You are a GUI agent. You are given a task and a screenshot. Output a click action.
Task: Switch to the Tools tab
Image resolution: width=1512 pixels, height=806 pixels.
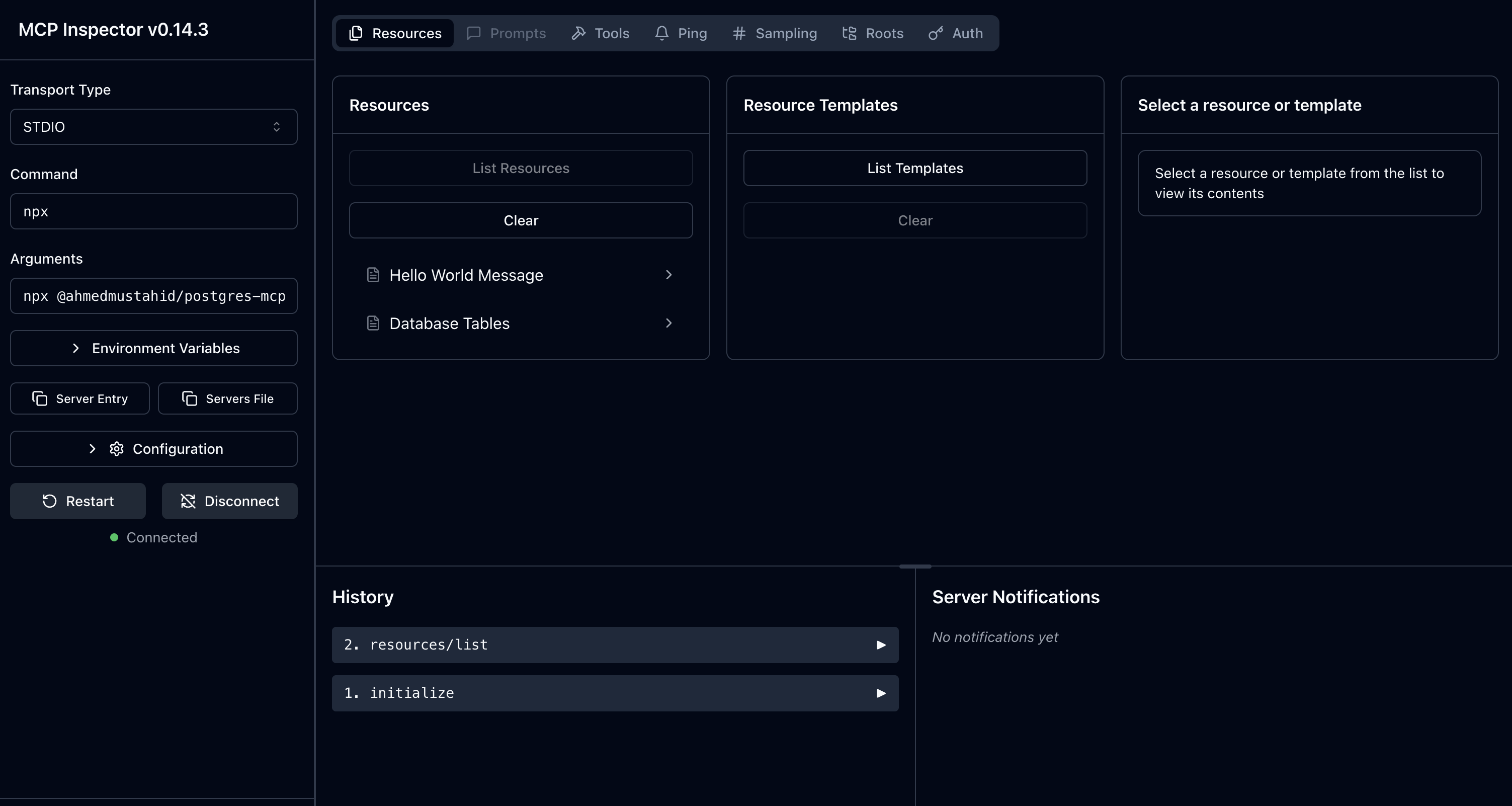click(601, 34)
